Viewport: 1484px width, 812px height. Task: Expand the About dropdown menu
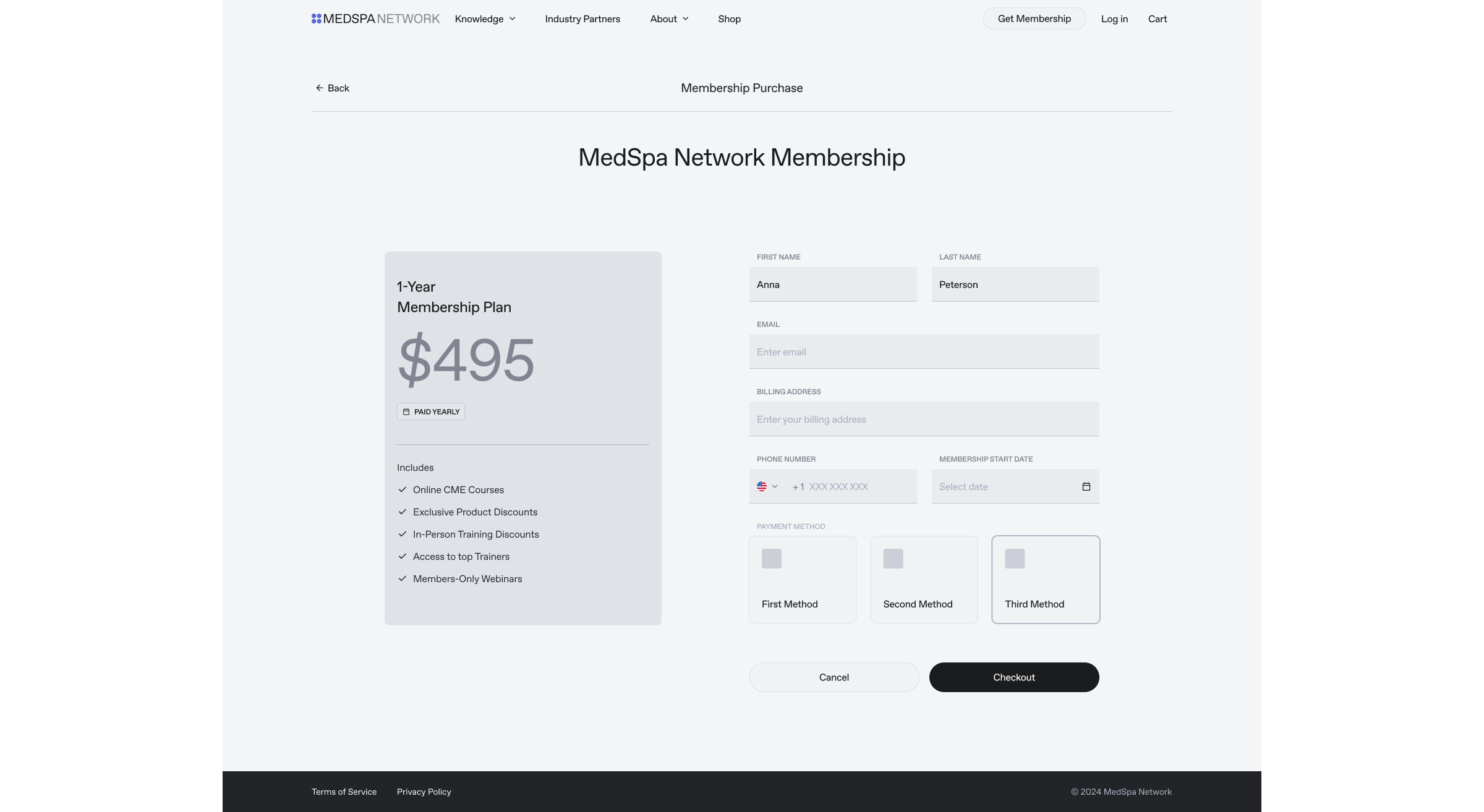(670, 19)
